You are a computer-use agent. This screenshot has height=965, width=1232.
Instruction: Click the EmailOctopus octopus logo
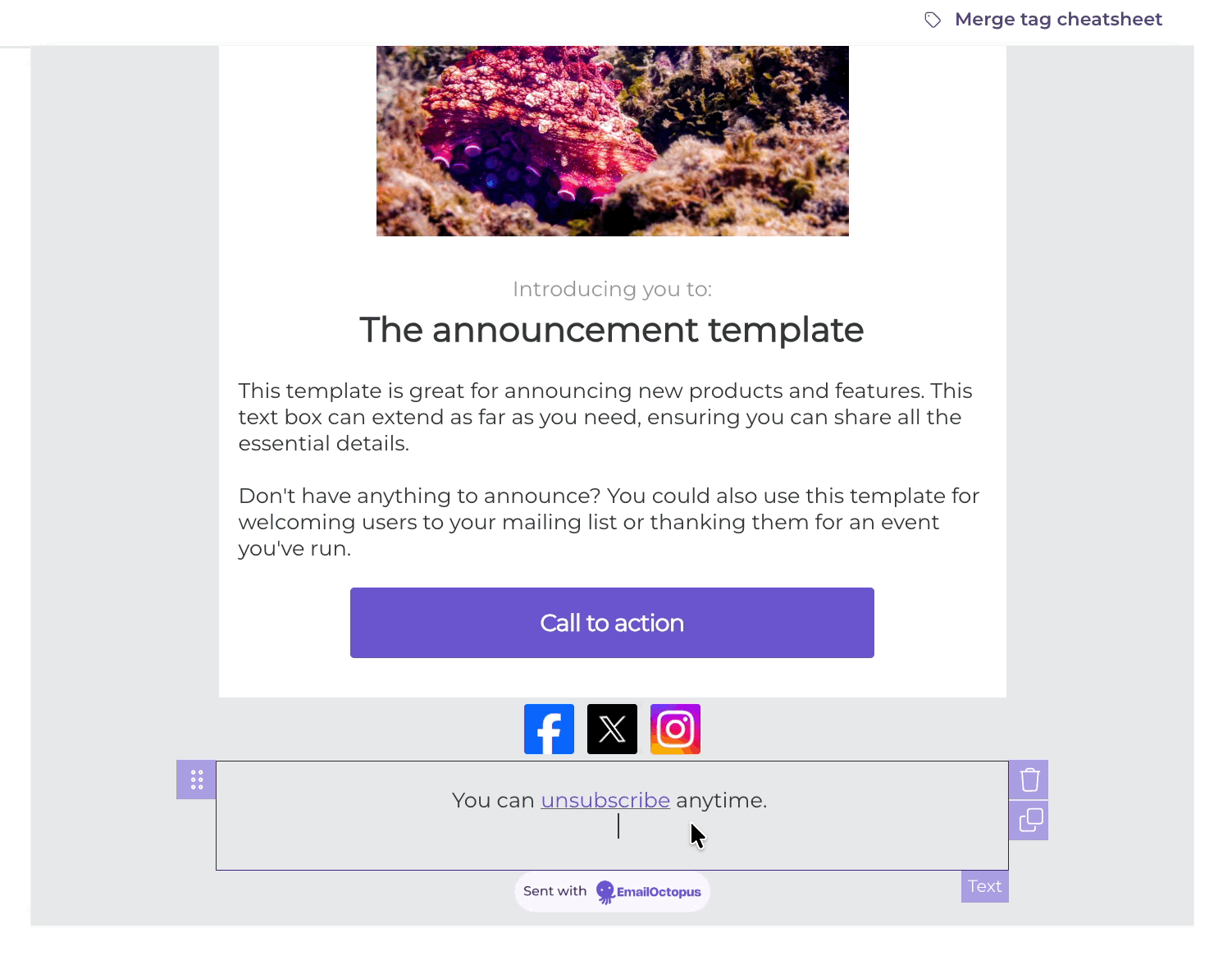(605, 891)
